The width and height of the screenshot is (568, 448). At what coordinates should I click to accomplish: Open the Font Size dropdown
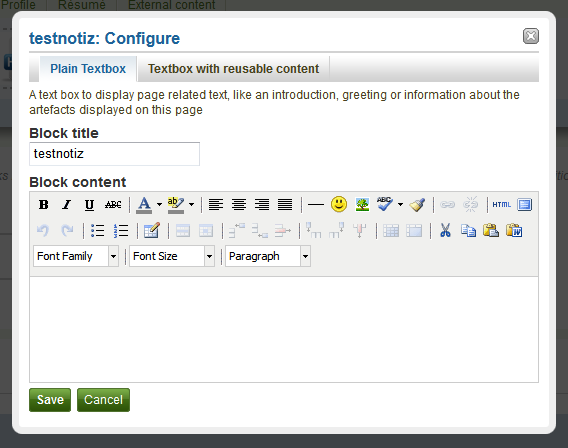(172, 256)
